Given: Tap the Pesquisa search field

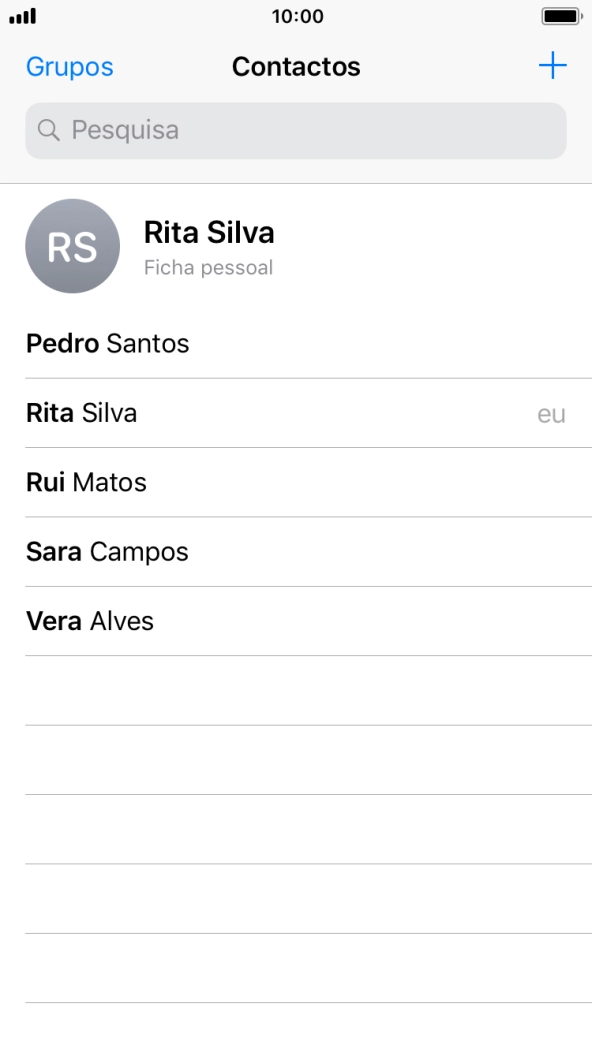Looking at the screenshot, I should coord(296,130).
